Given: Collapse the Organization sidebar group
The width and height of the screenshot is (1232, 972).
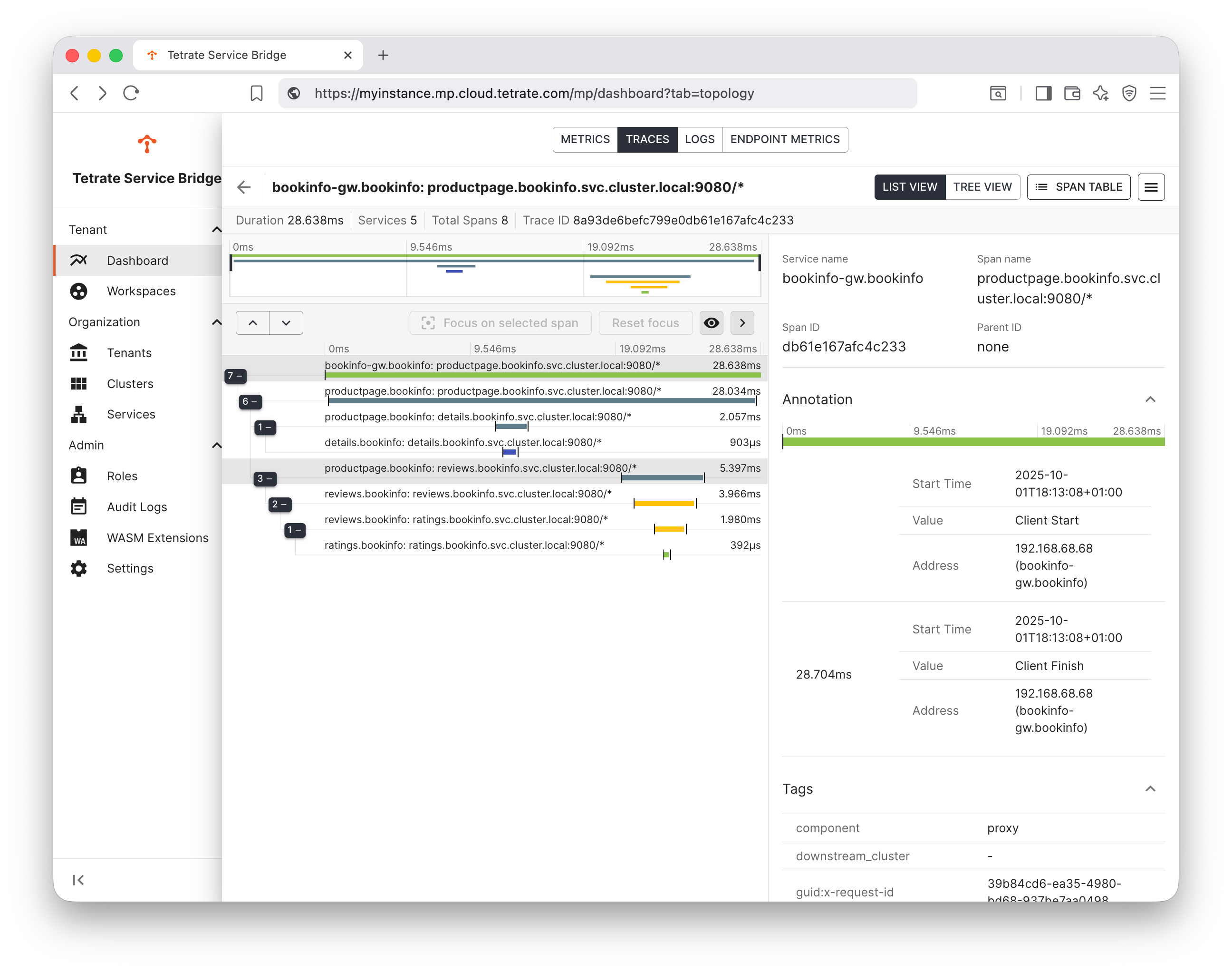Looking at the screenshot, I should [216, 322].
